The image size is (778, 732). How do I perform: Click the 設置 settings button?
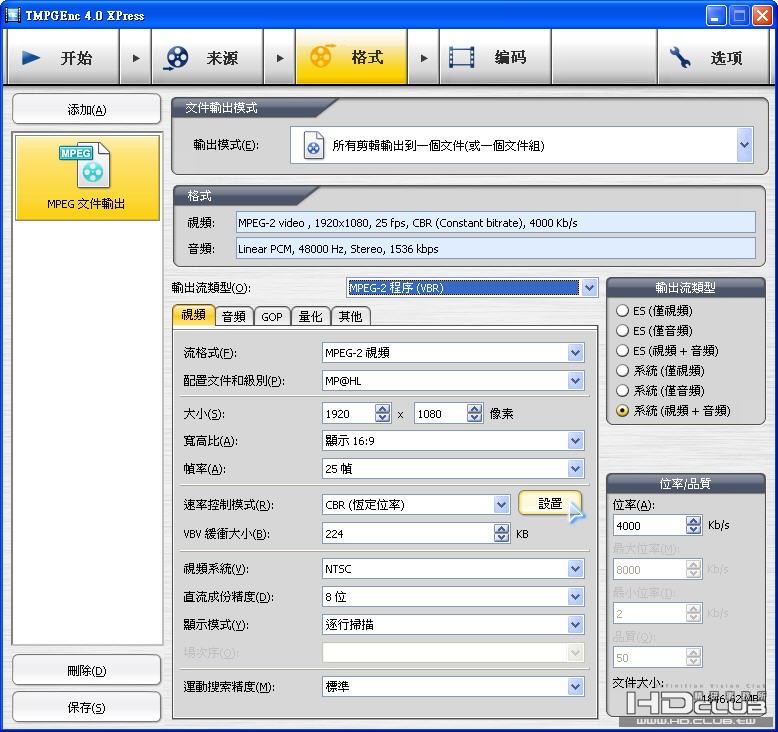point(550,504)
